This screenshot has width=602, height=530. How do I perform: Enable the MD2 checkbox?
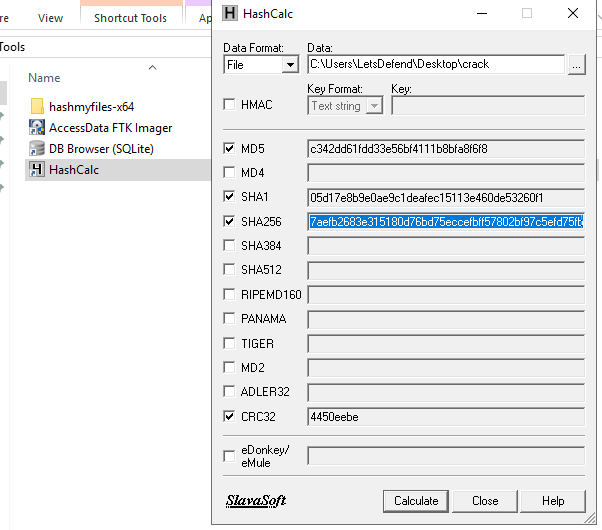[x=229, y=368]
